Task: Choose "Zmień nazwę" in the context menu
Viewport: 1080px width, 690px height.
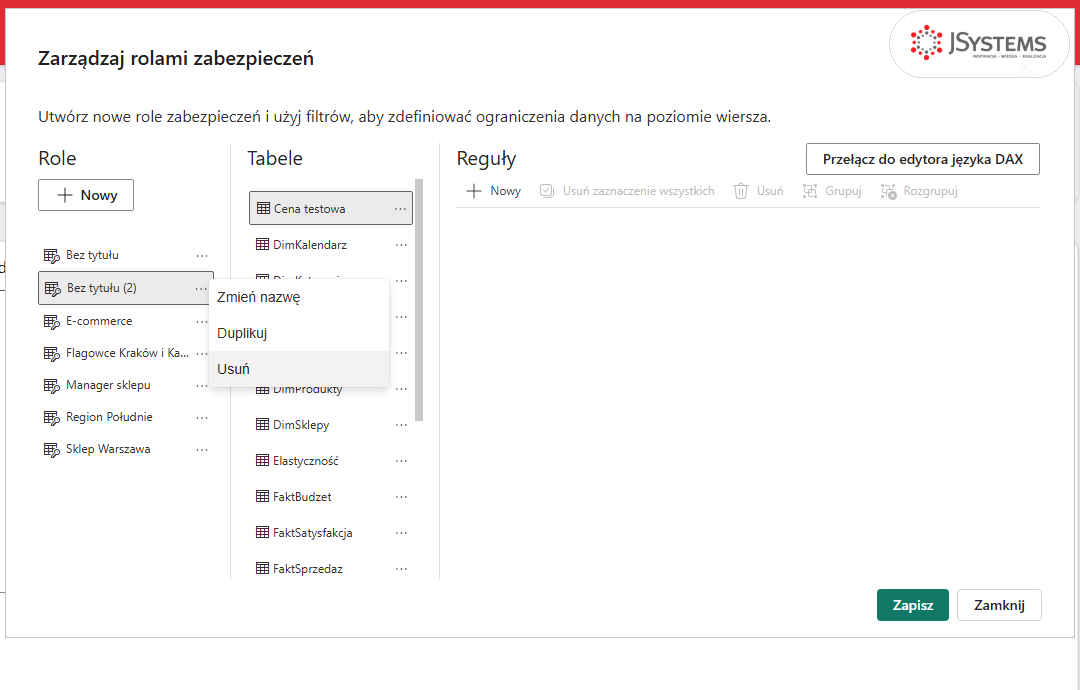Action: coord(299,297)
